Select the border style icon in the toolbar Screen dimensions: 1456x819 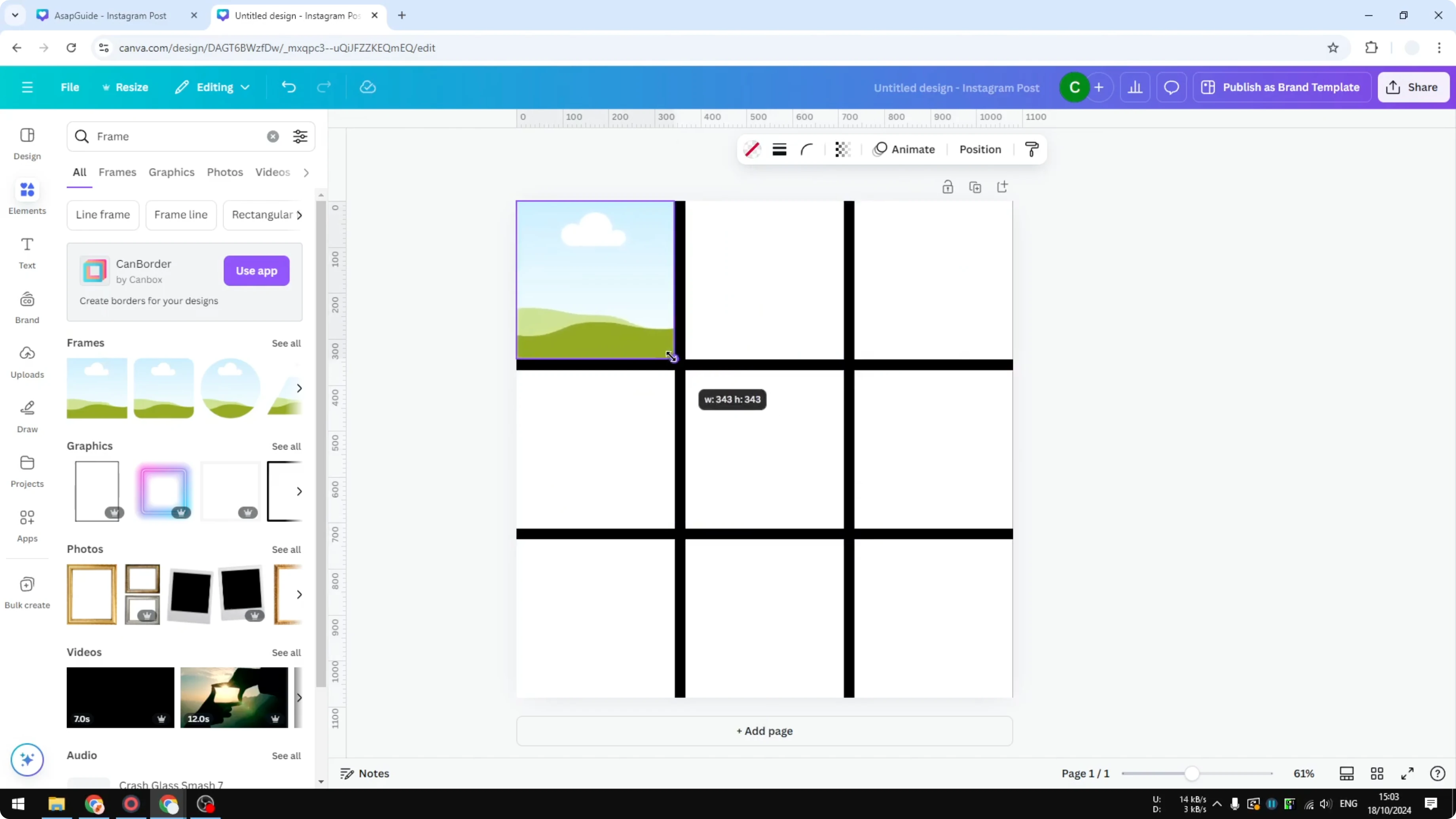tap(779, 149)
